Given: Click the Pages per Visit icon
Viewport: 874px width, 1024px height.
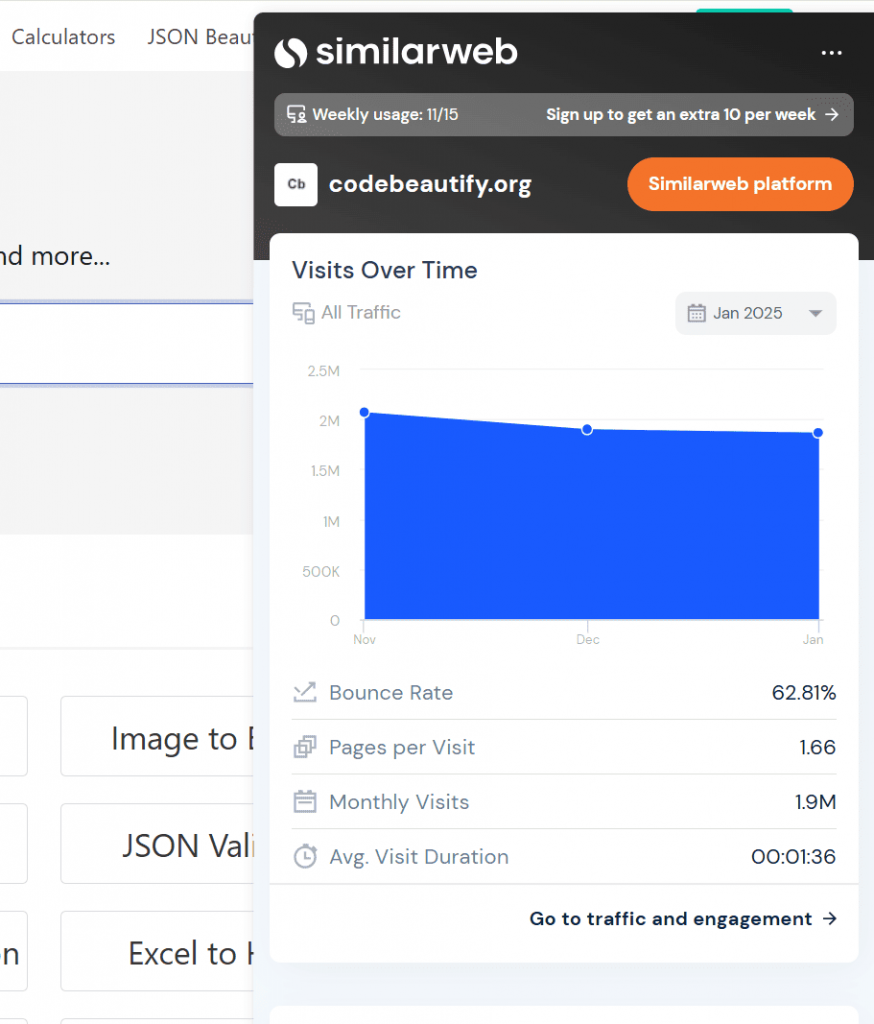Looking at the screenshot, I should pos(304,747).
